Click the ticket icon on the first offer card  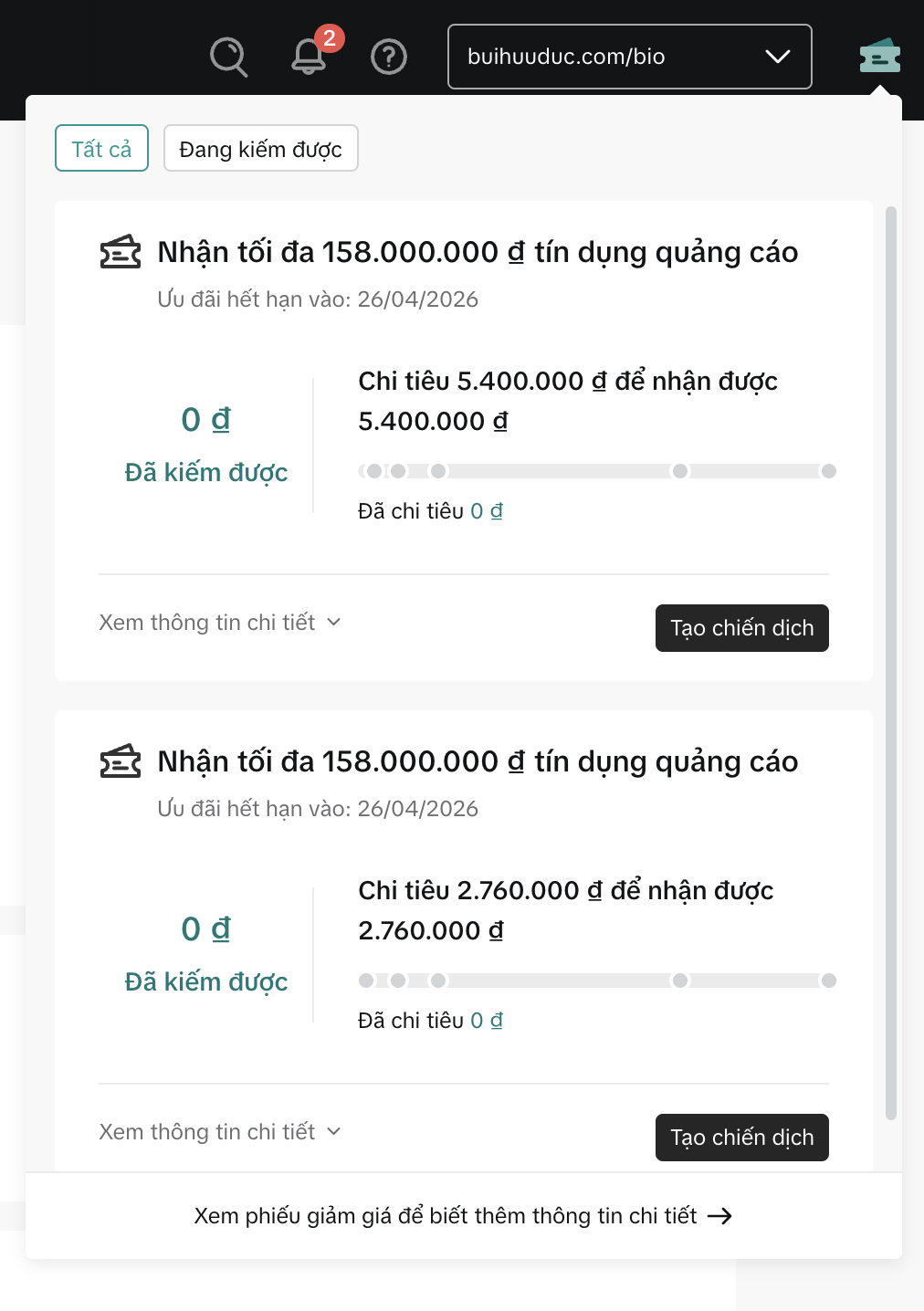coord(120,251)
